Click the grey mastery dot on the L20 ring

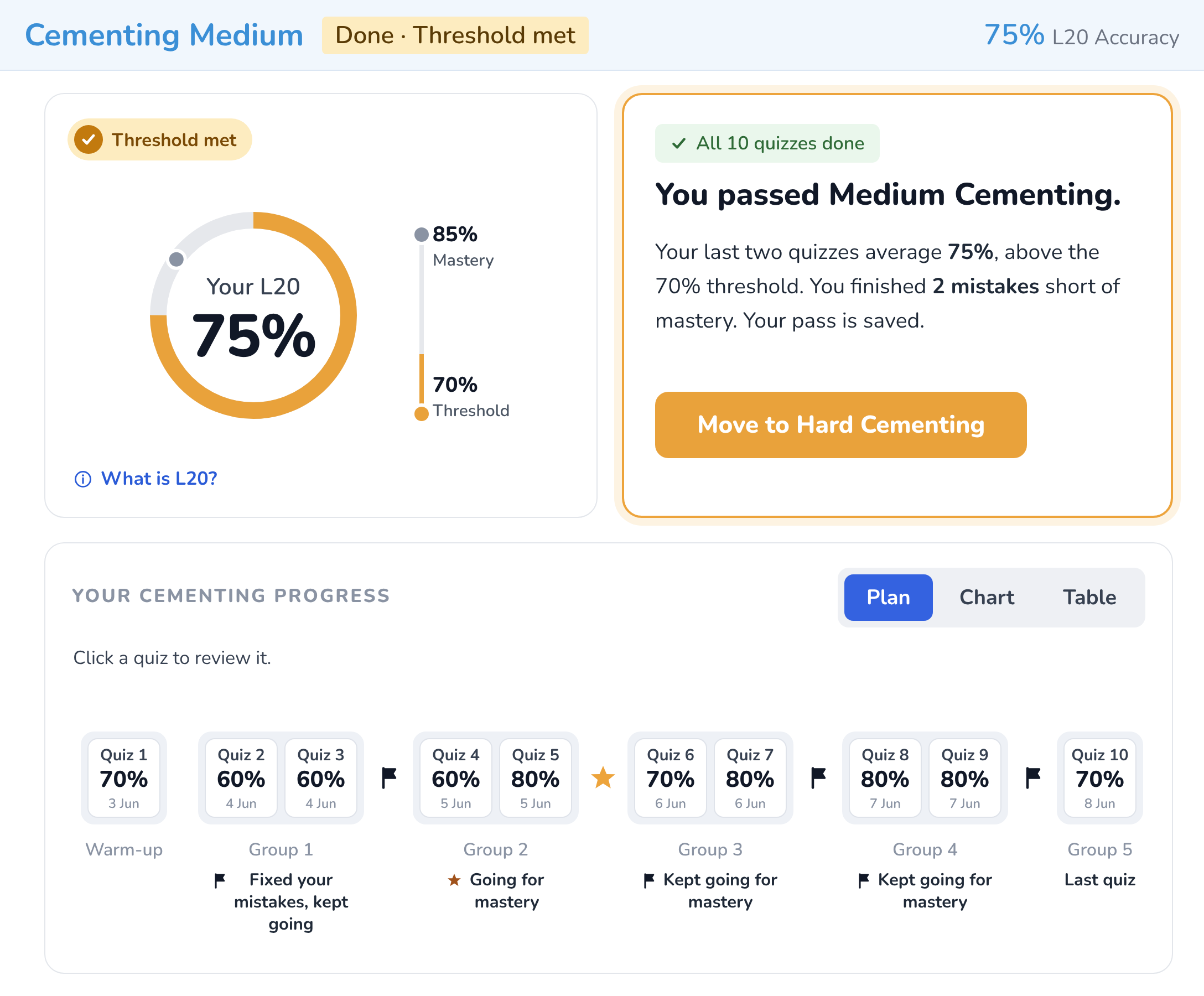[177, 259]
